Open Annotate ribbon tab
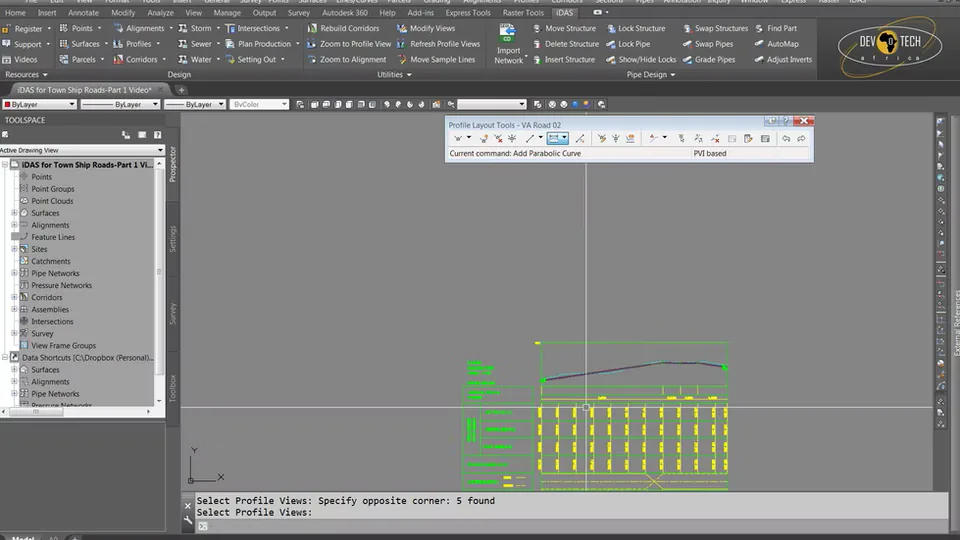Image resolution: width=960 pixels, height=540 pixels. (x=83, y=12)
